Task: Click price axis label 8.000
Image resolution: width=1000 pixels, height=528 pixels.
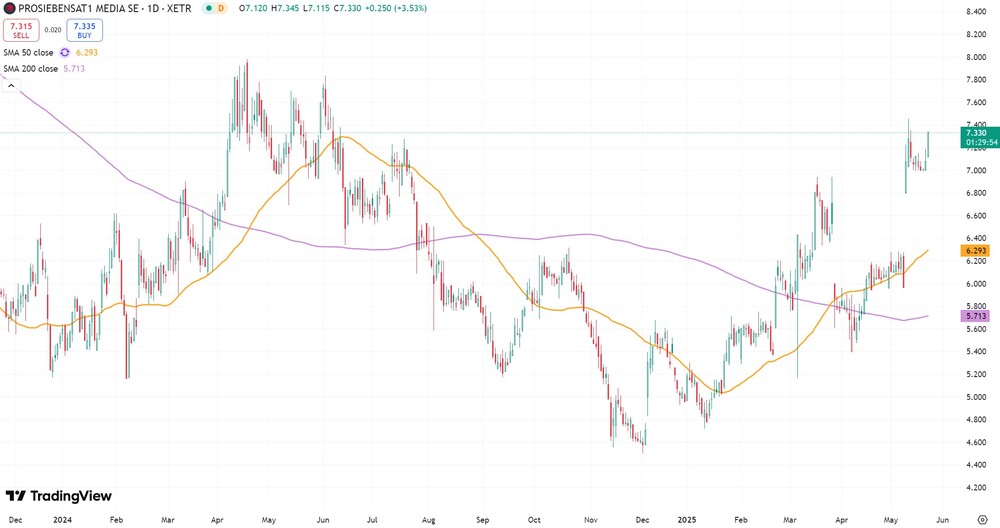Action: [976, 57]
